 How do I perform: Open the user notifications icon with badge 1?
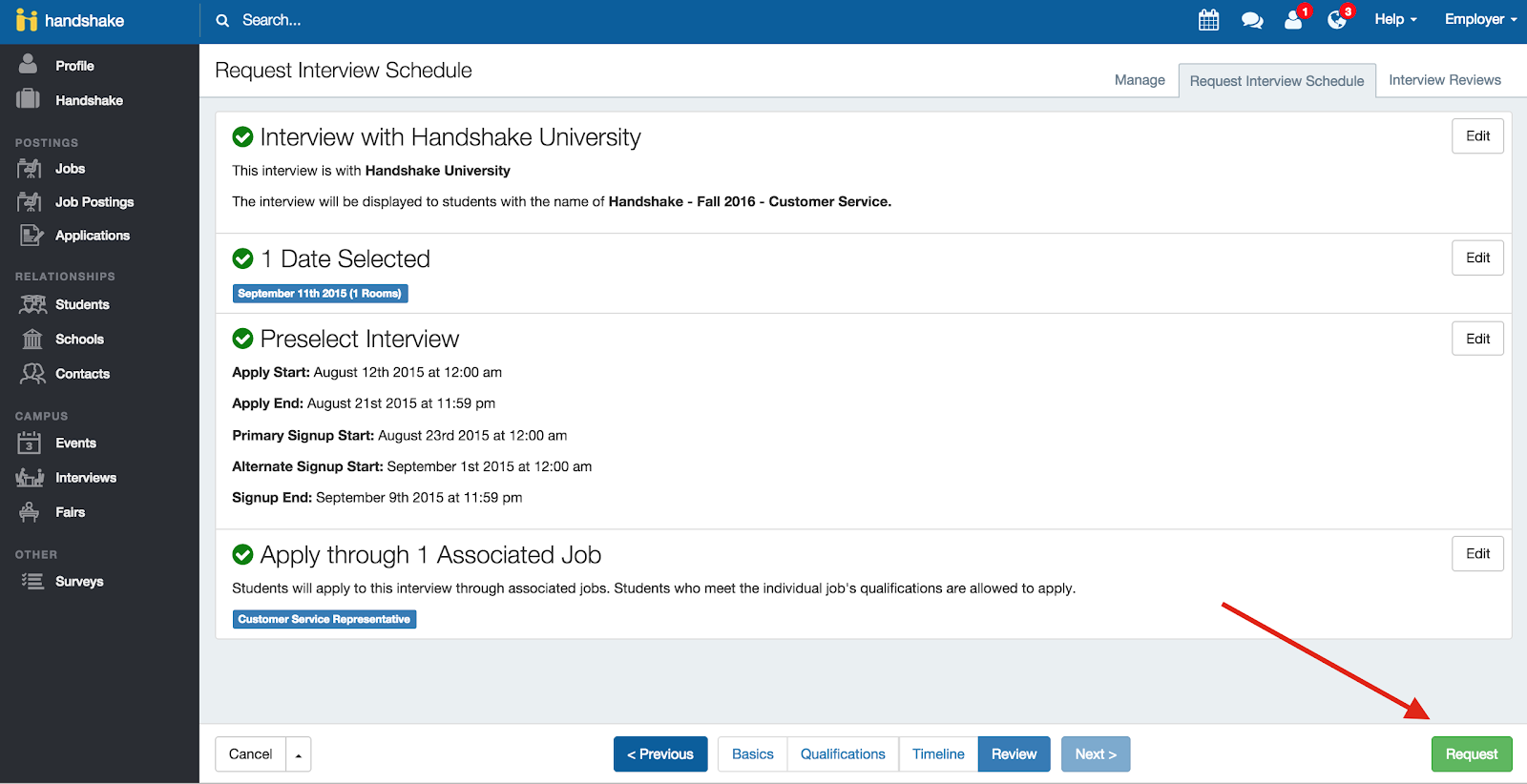point(1294,19)
